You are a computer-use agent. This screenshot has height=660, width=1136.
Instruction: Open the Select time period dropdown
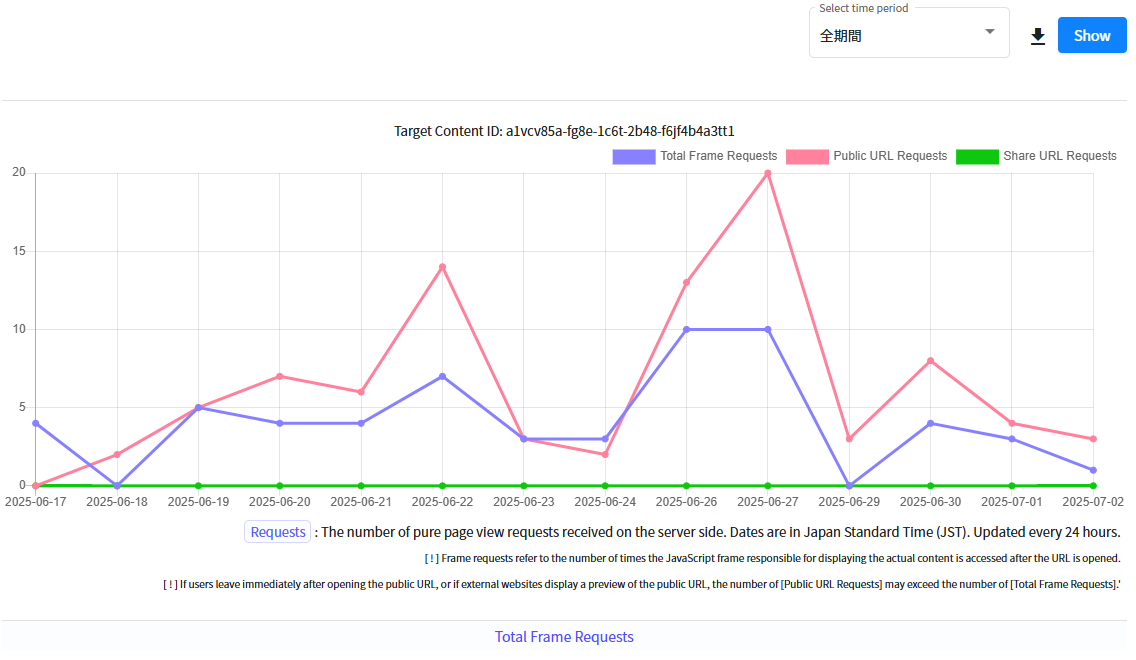[909, 33]
